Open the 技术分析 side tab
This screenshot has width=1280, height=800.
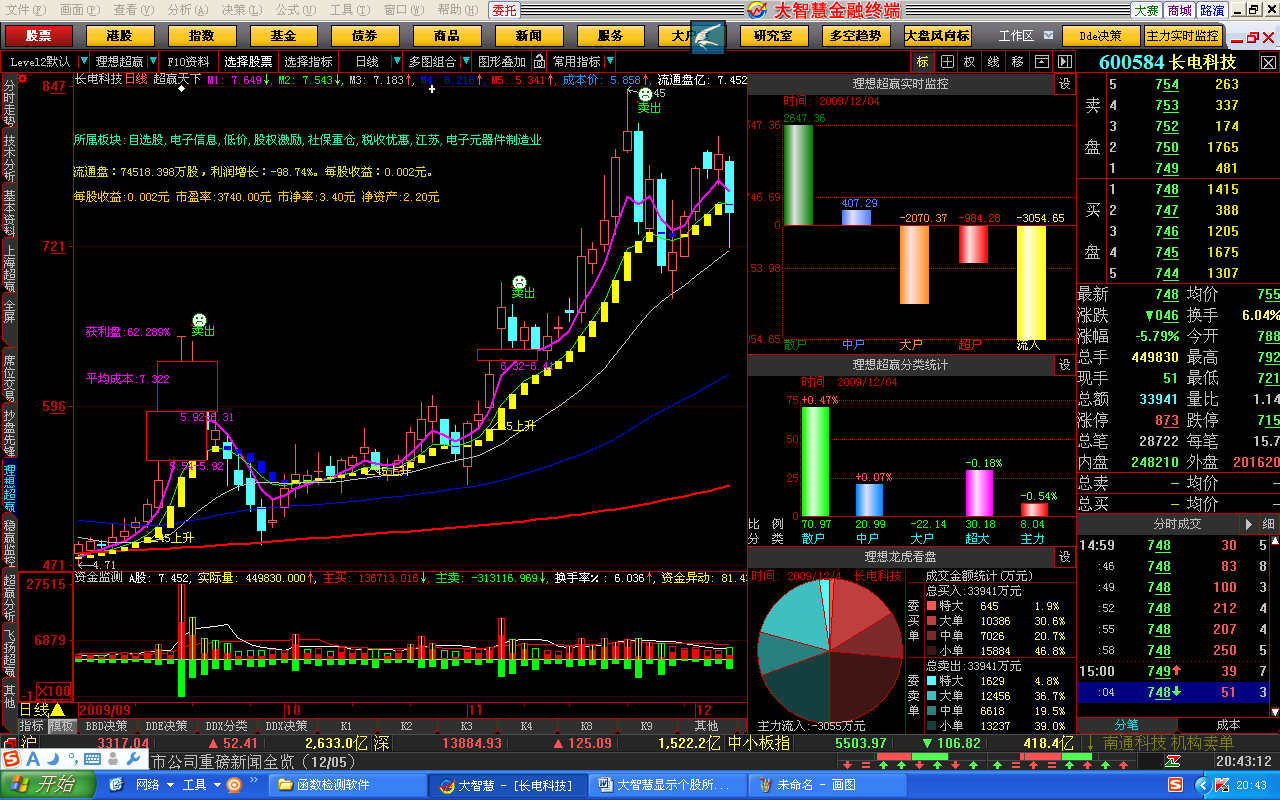coord(10,156)
